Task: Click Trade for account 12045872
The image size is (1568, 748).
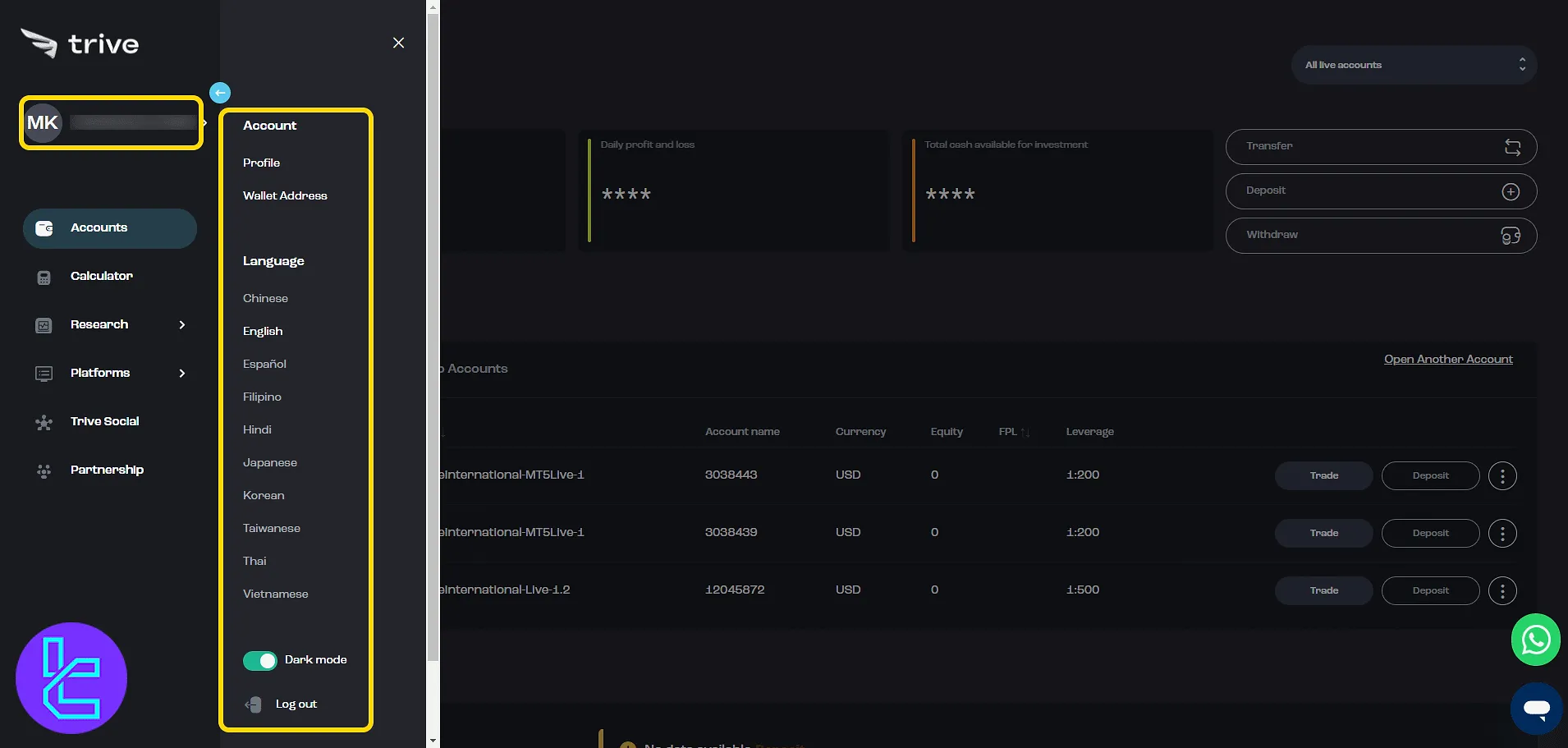Action: point(1323,590)
